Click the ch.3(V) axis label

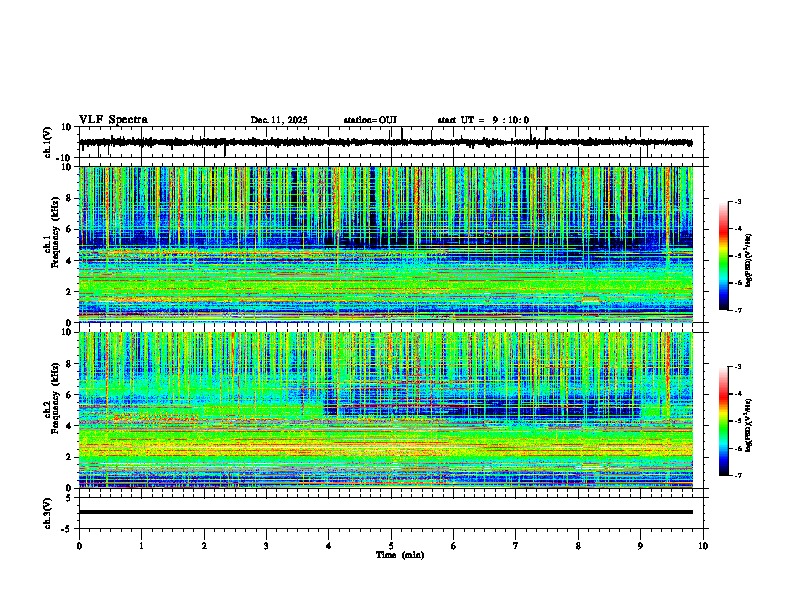pos(48,513)
